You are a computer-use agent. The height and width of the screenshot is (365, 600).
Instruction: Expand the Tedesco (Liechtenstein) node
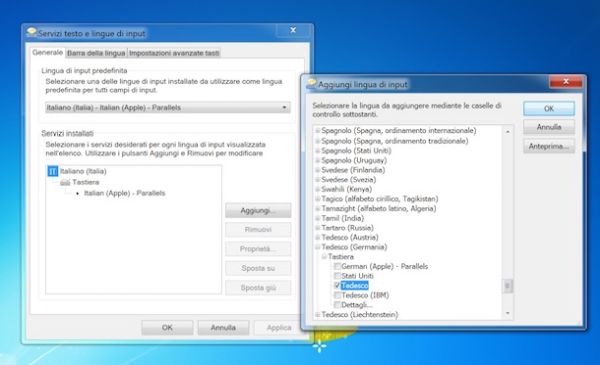[317, 314]
